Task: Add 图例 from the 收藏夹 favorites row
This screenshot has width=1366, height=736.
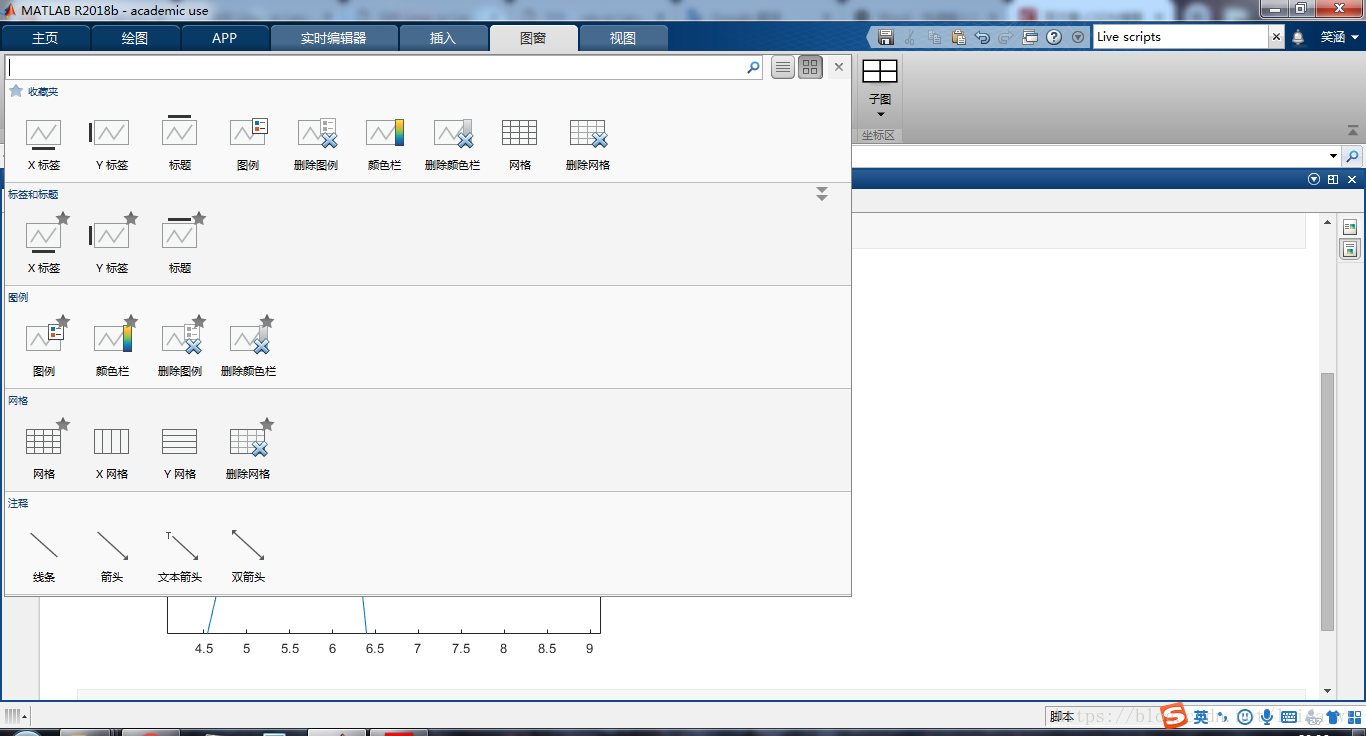Action: (248, 144)
